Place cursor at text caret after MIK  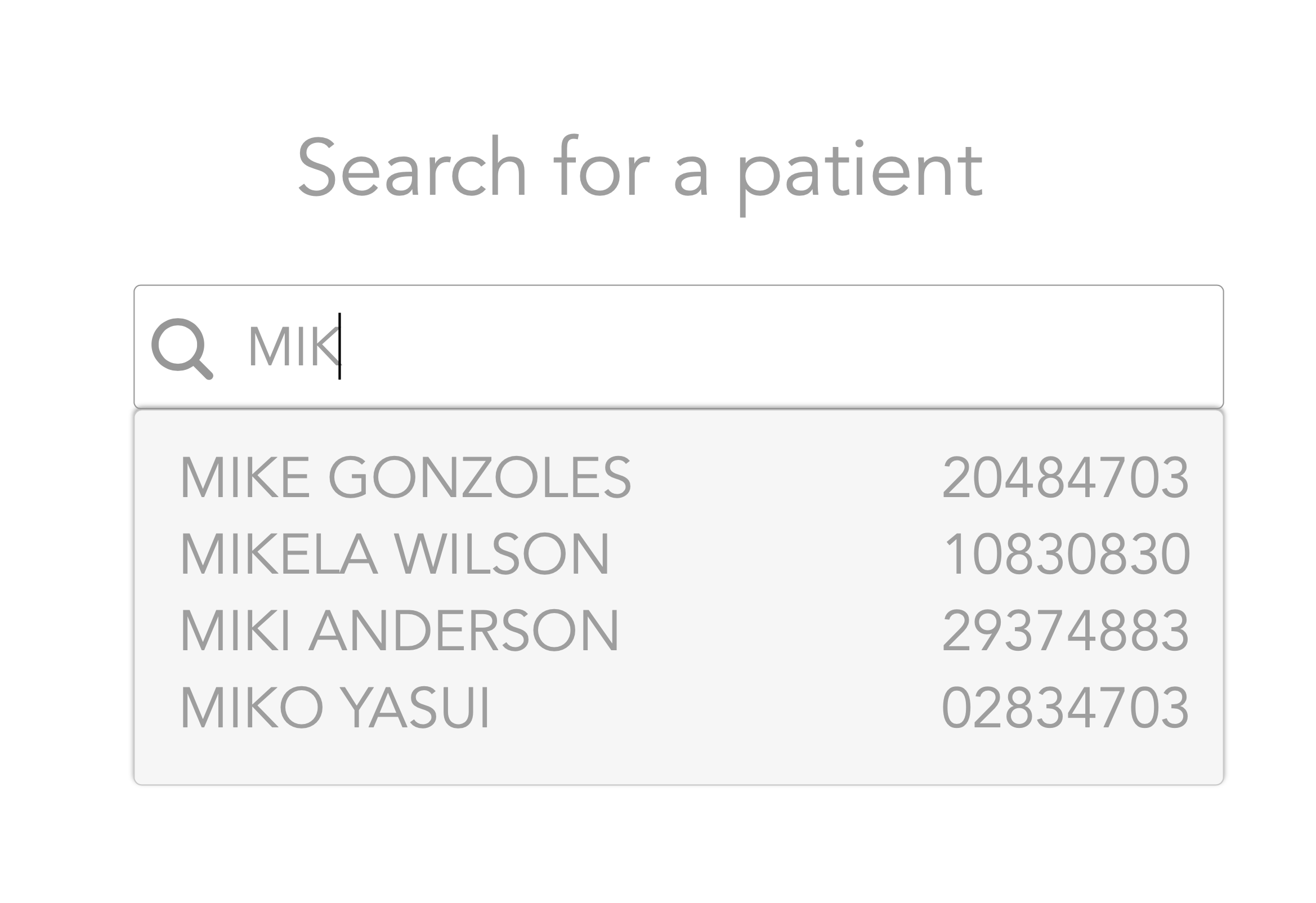[341, 347]
